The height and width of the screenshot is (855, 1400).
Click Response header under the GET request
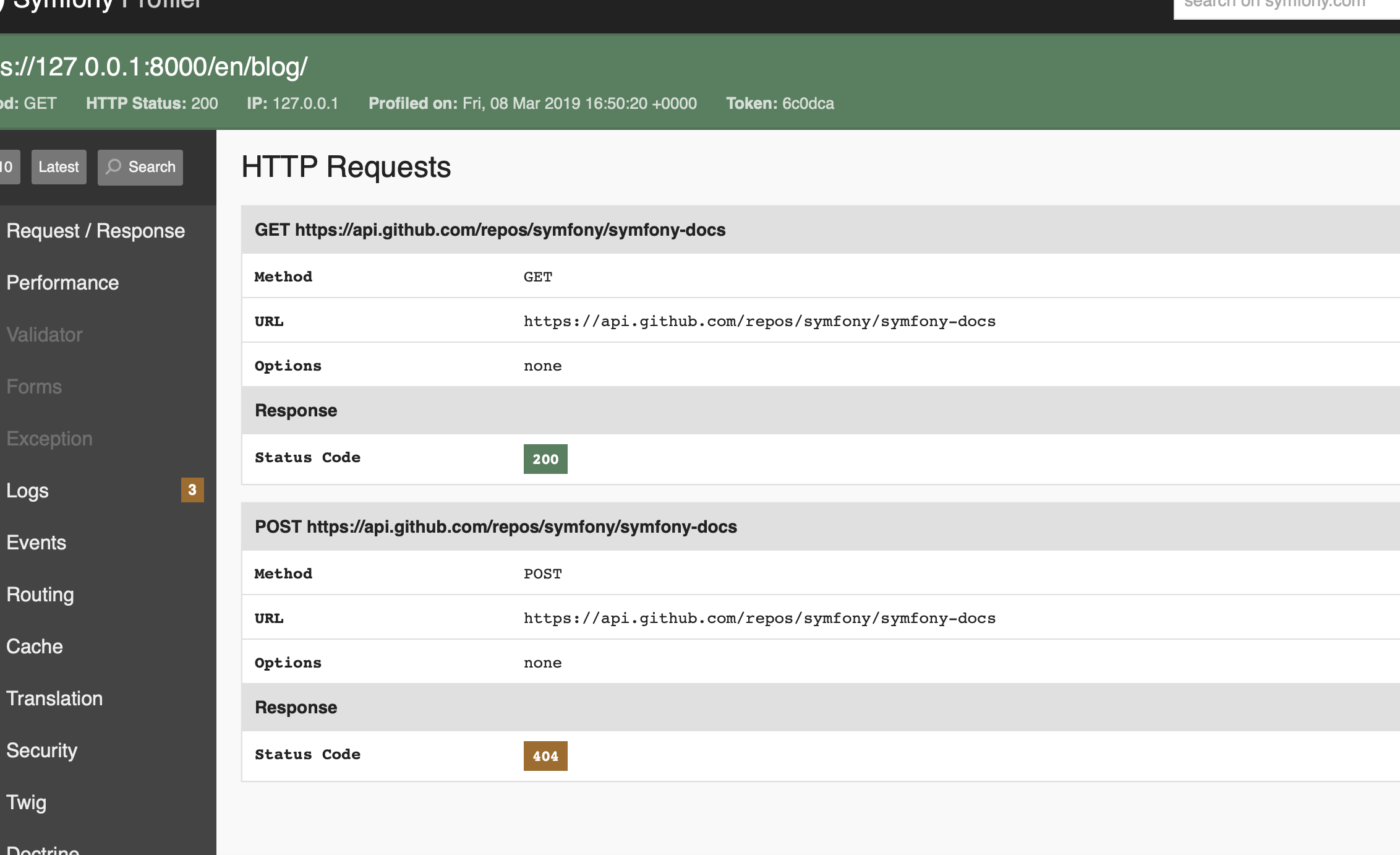click(x=821, y=410)
